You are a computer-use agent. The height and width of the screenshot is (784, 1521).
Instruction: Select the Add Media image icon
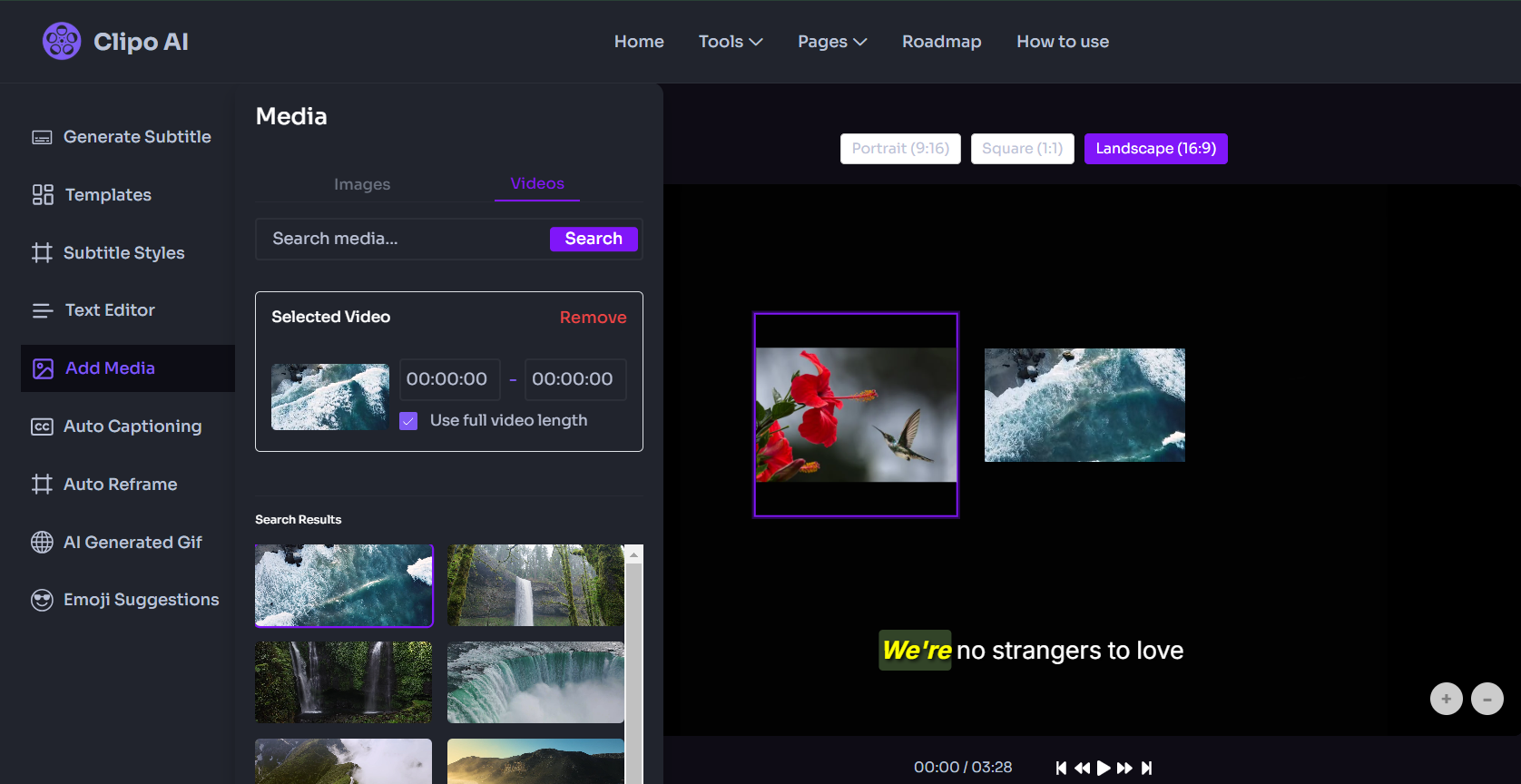[x=43, y=368]
